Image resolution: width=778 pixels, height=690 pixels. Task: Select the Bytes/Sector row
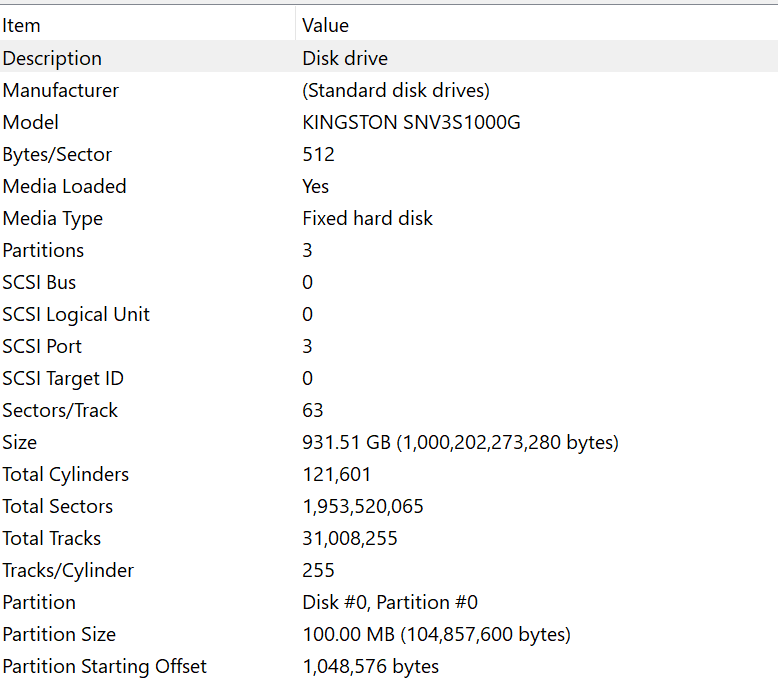pos(57,154)
